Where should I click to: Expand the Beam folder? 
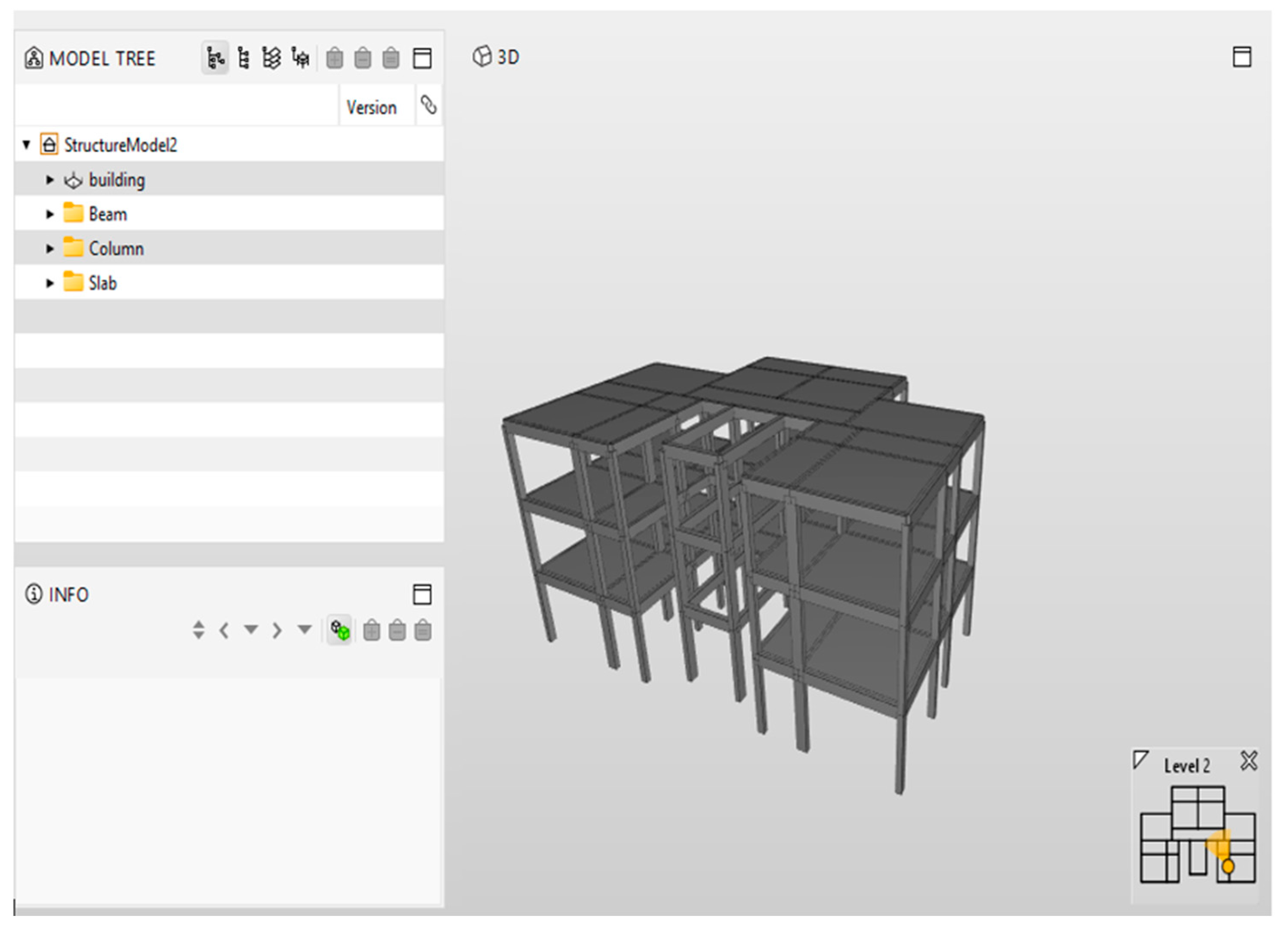pos(50,215)
